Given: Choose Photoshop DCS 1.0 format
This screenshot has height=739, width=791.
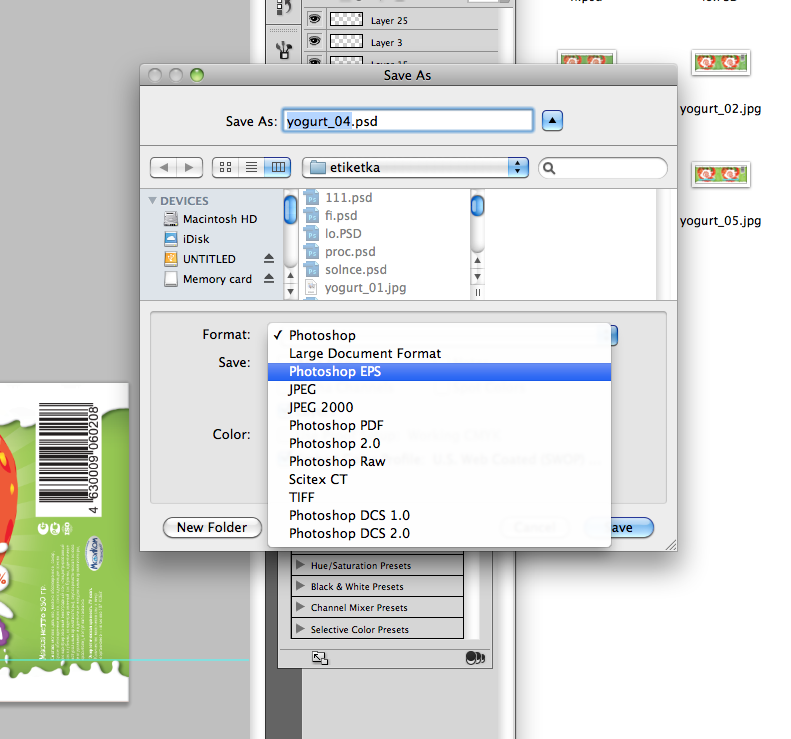Looking at the screenshot, I should tap(439, 516).
